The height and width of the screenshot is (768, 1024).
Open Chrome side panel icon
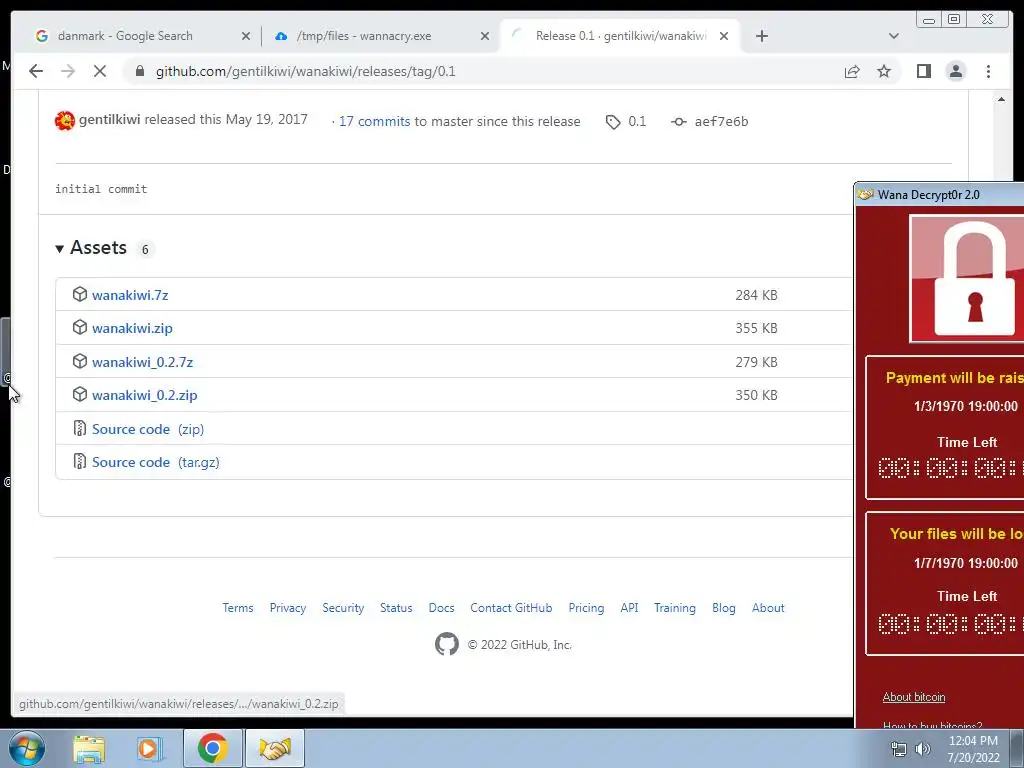[923, 71]
